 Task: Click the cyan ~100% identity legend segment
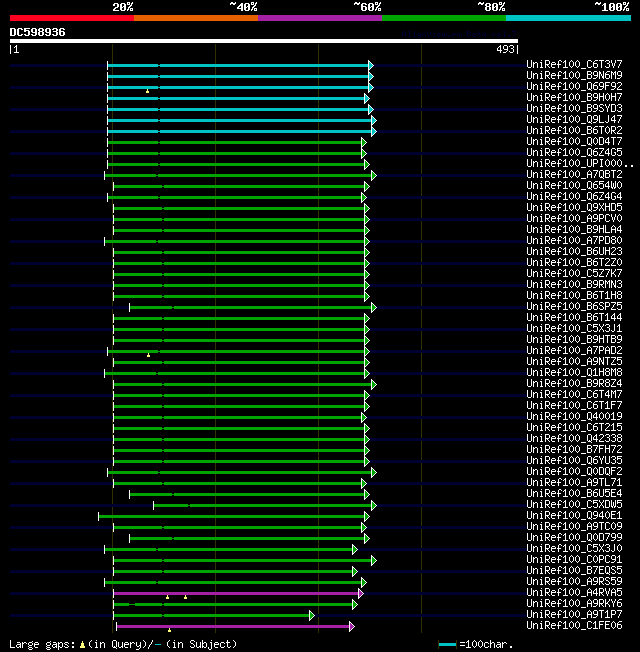coord(568,18)
